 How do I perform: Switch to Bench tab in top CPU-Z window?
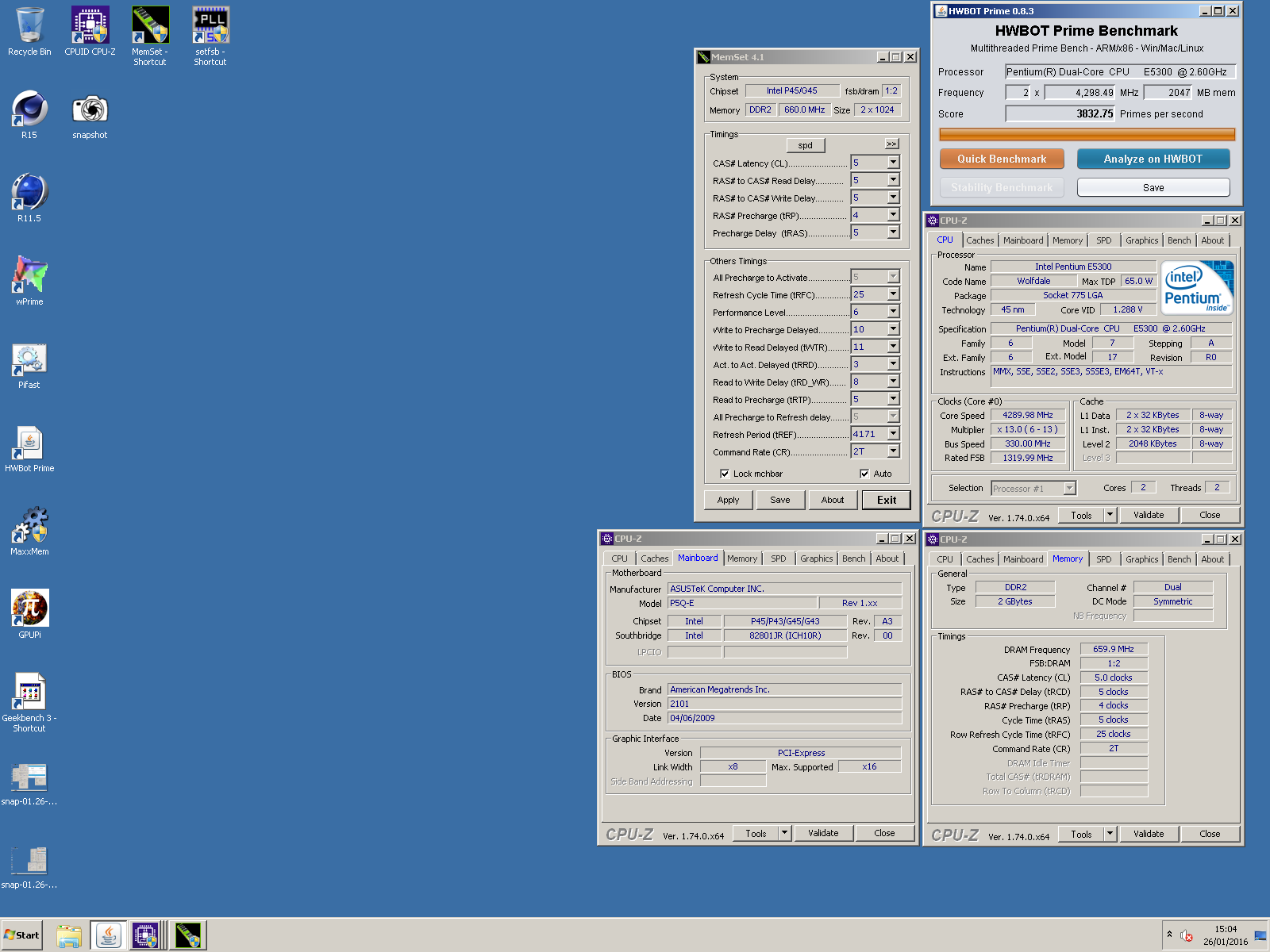(x=1179, y=240)
